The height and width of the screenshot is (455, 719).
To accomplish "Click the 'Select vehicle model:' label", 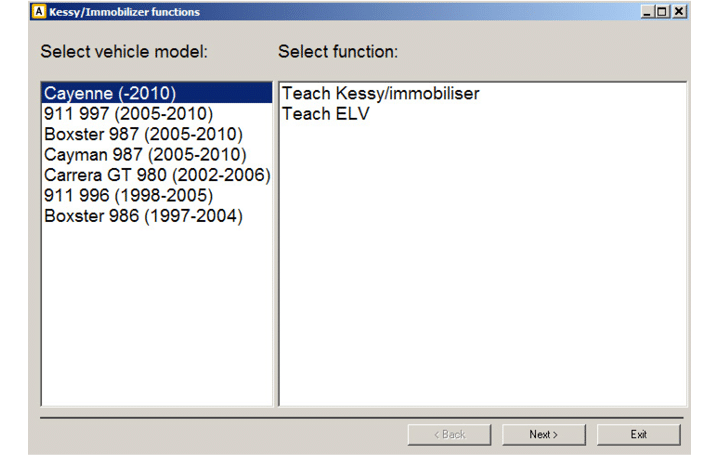I will pyautogui.click(x=130, y=52).
